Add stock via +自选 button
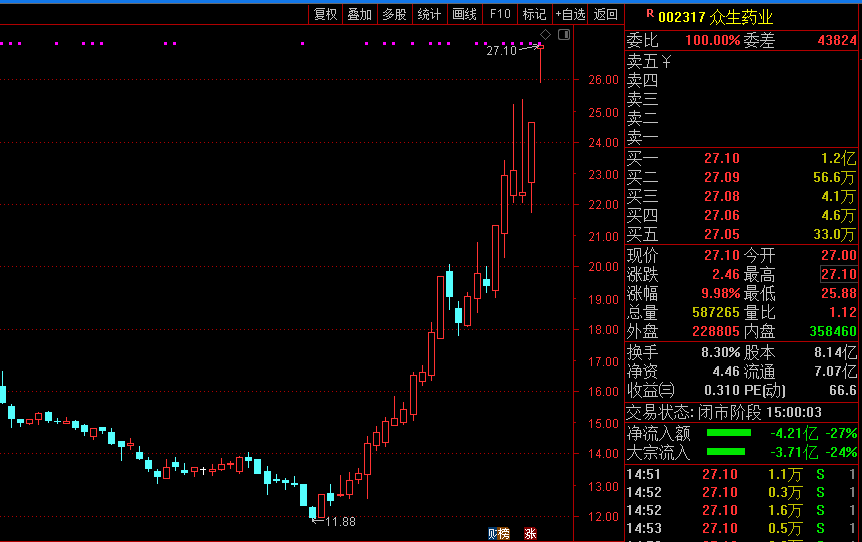862x542 pixels. [570, 14]
